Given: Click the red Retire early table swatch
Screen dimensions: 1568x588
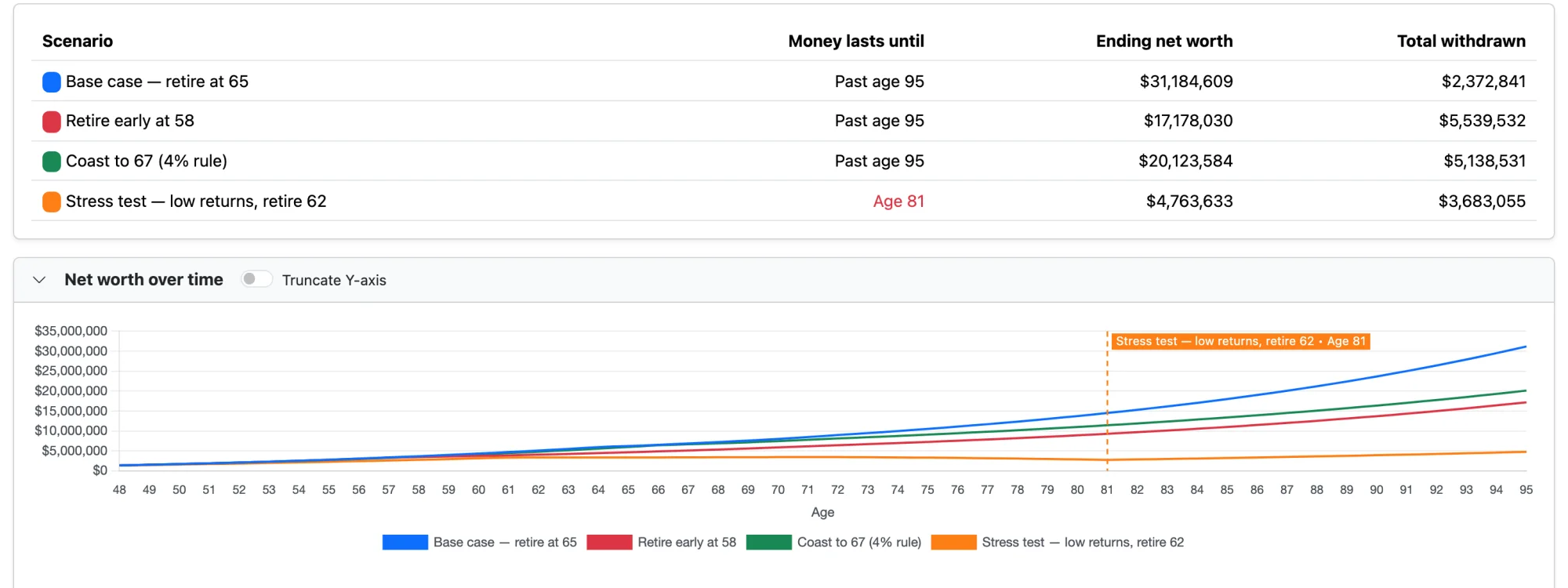Looking at the screenshot, I should pos(52,122).
